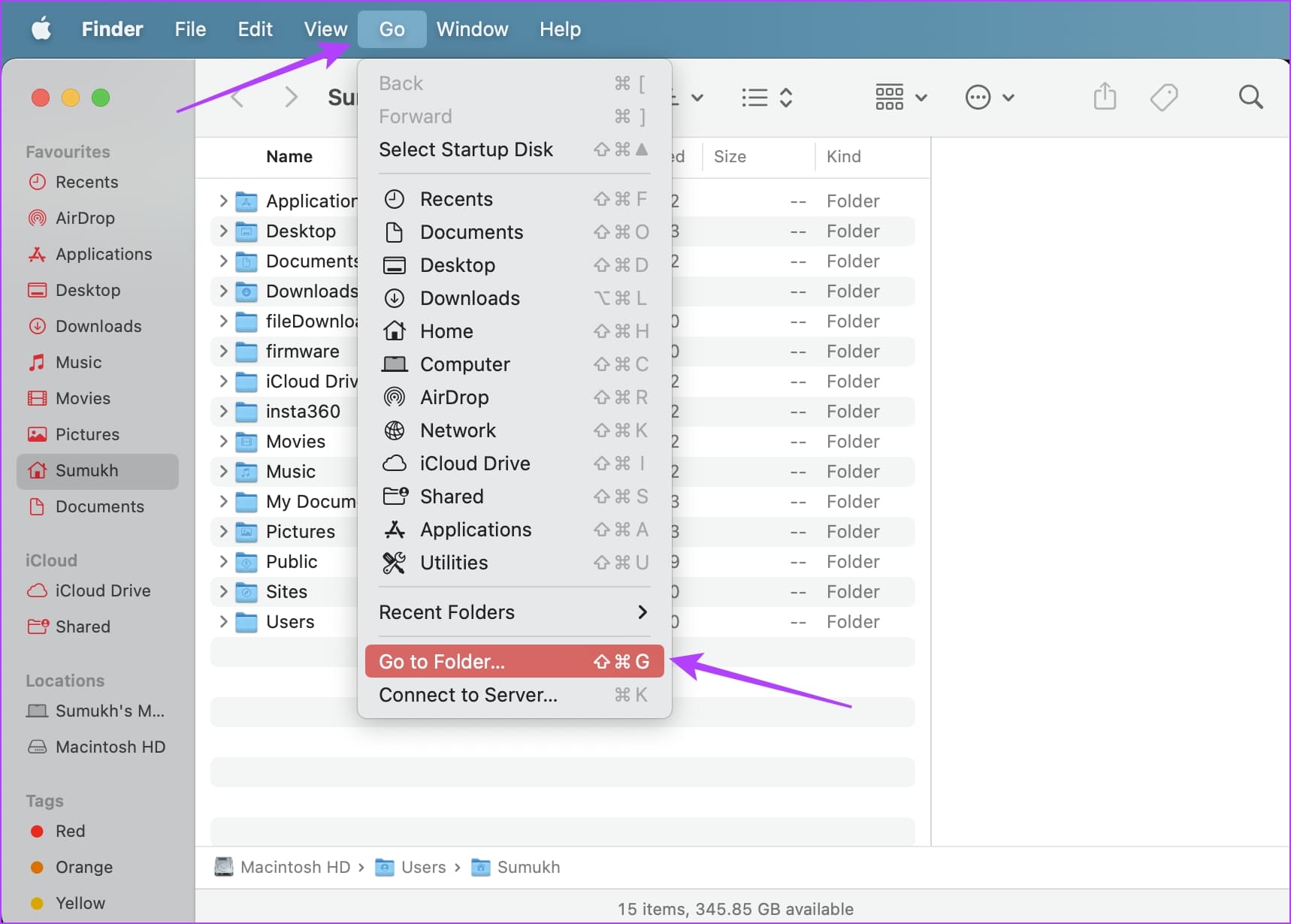The height and width of the screenshot is (924, 1291).
Task: Open the Action ellipsis menu
Action: (x=989, y=97)
